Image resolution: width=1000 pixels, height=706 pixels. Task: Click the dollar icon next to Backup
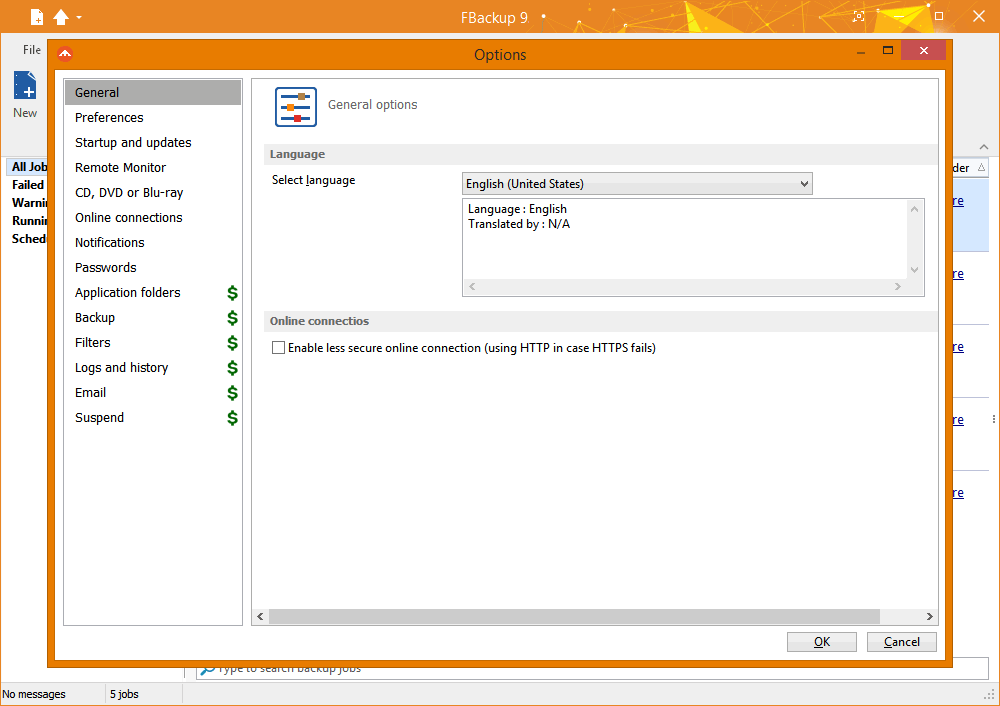[232, 318]
